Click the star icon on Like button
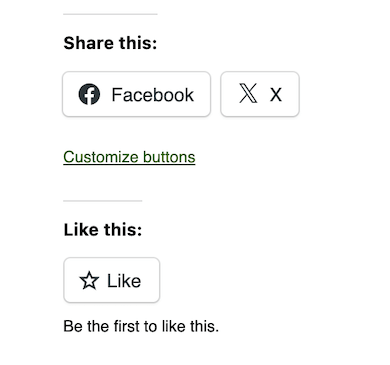This screenshot has width=390, height=365. point(89,280)
